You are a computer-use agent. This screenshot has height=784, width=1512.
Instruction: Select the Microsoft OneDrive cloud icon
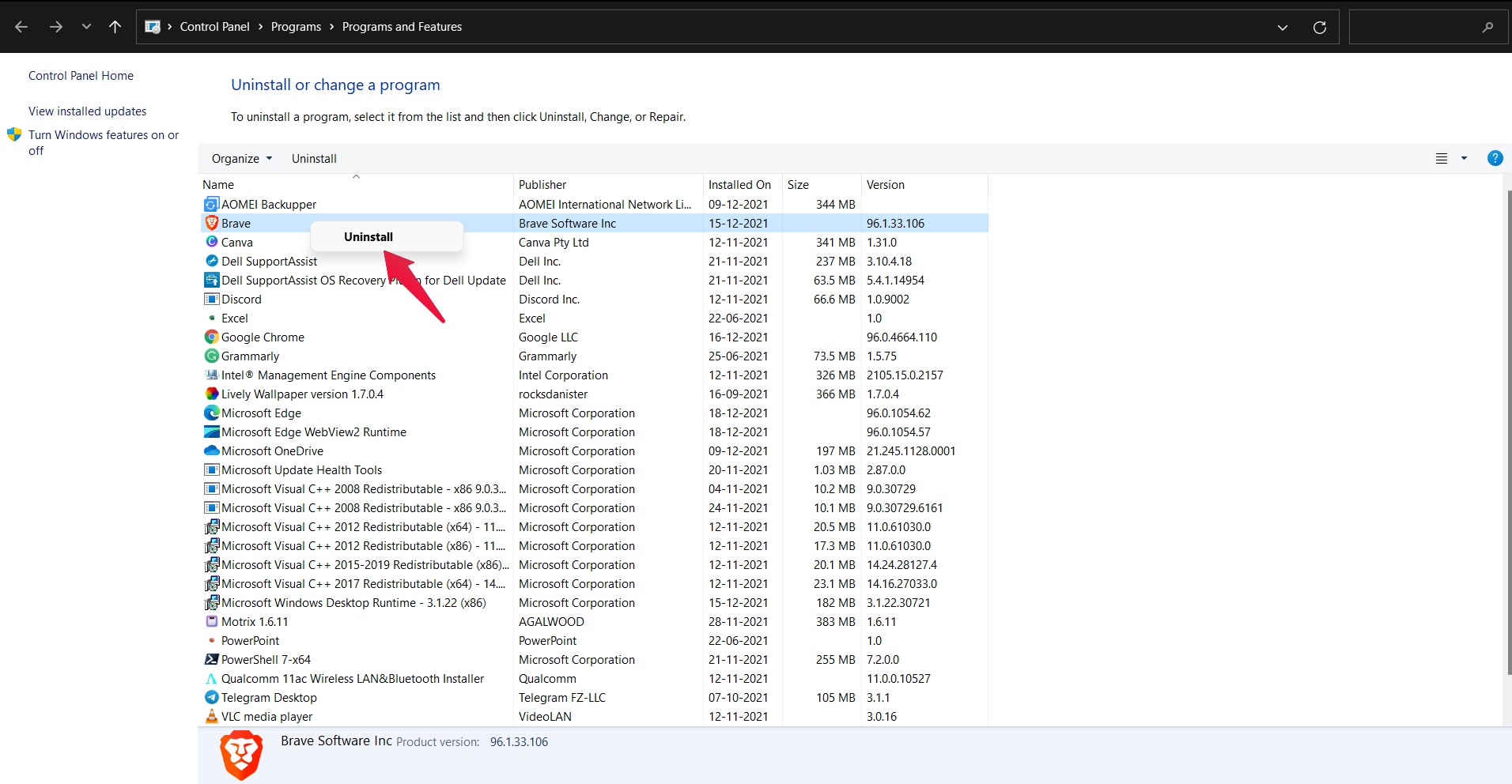(211, 450)
